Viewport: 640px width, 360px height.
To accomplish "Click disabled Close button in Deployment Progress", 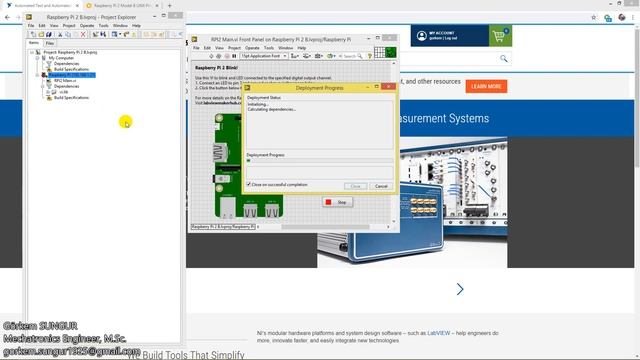I will (356, 186).
